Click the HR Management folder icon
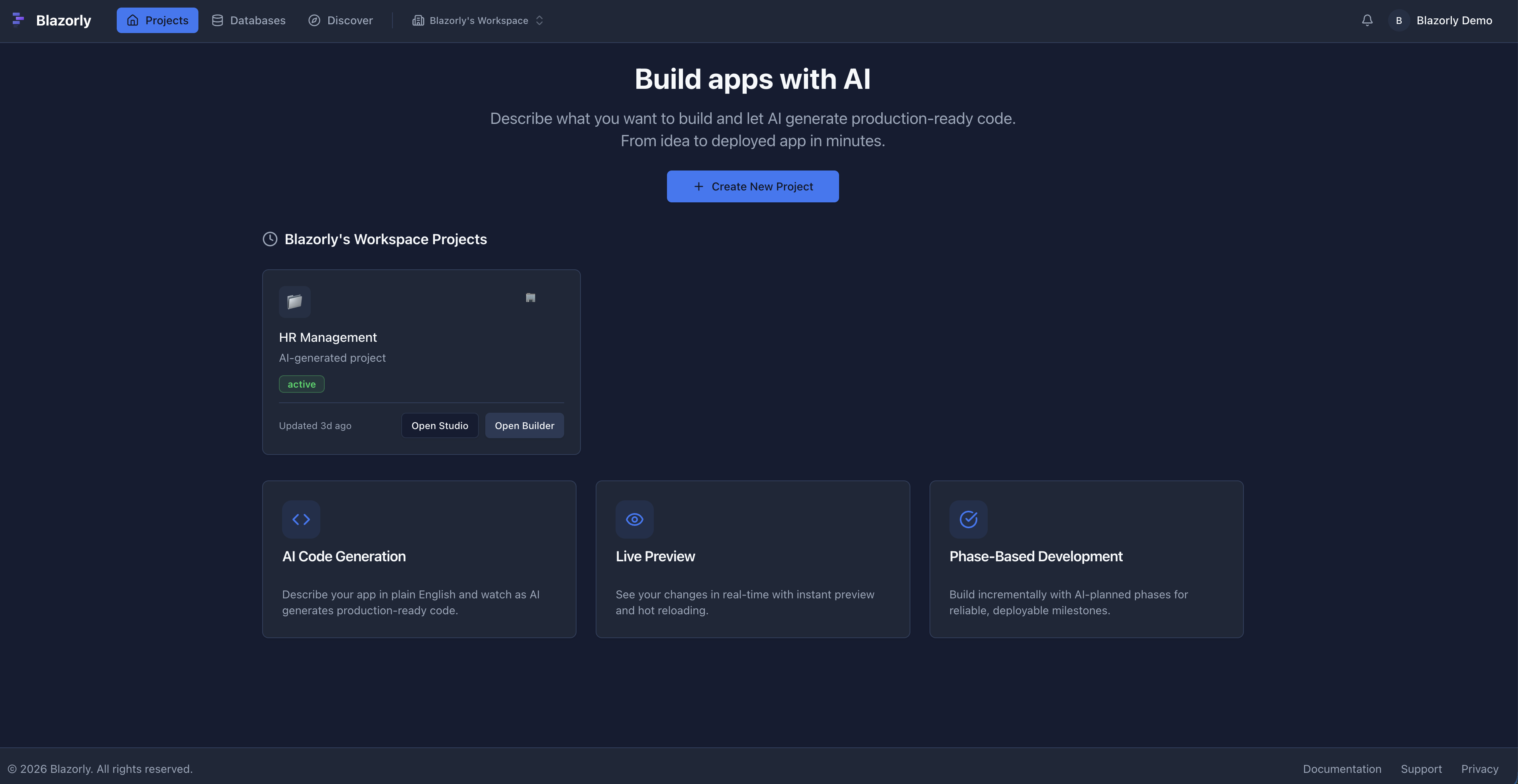This screenshot has height=784, width=1518. (x=295, y=302)
